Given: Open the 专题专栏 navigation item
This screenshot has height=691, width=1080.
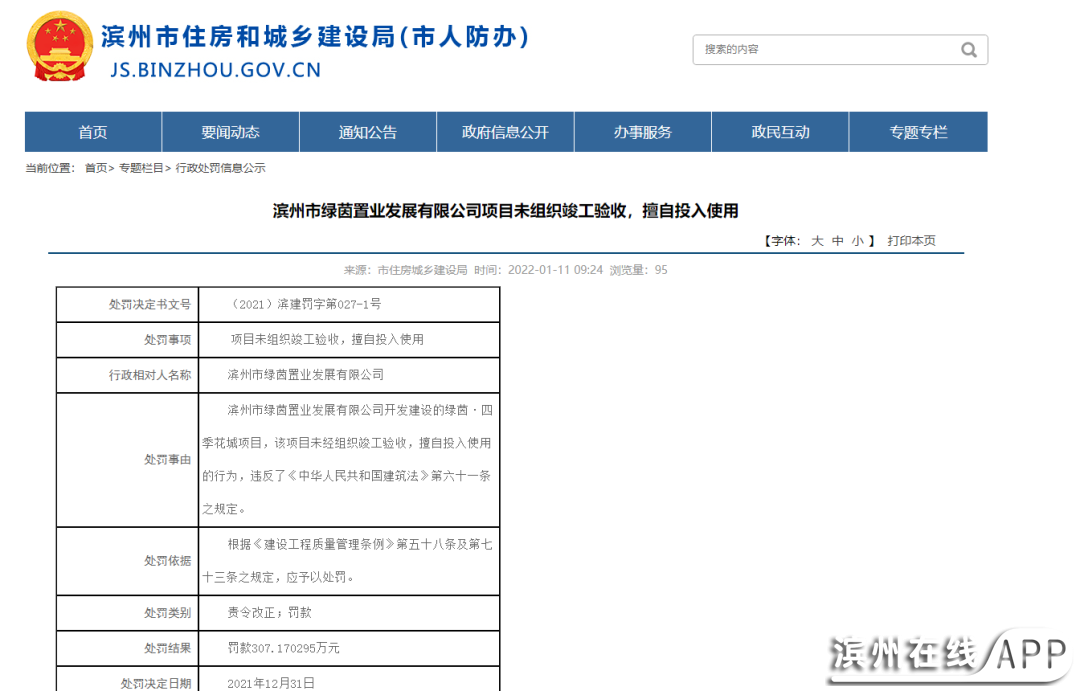Looking at the screenshot, I should 918,132.
